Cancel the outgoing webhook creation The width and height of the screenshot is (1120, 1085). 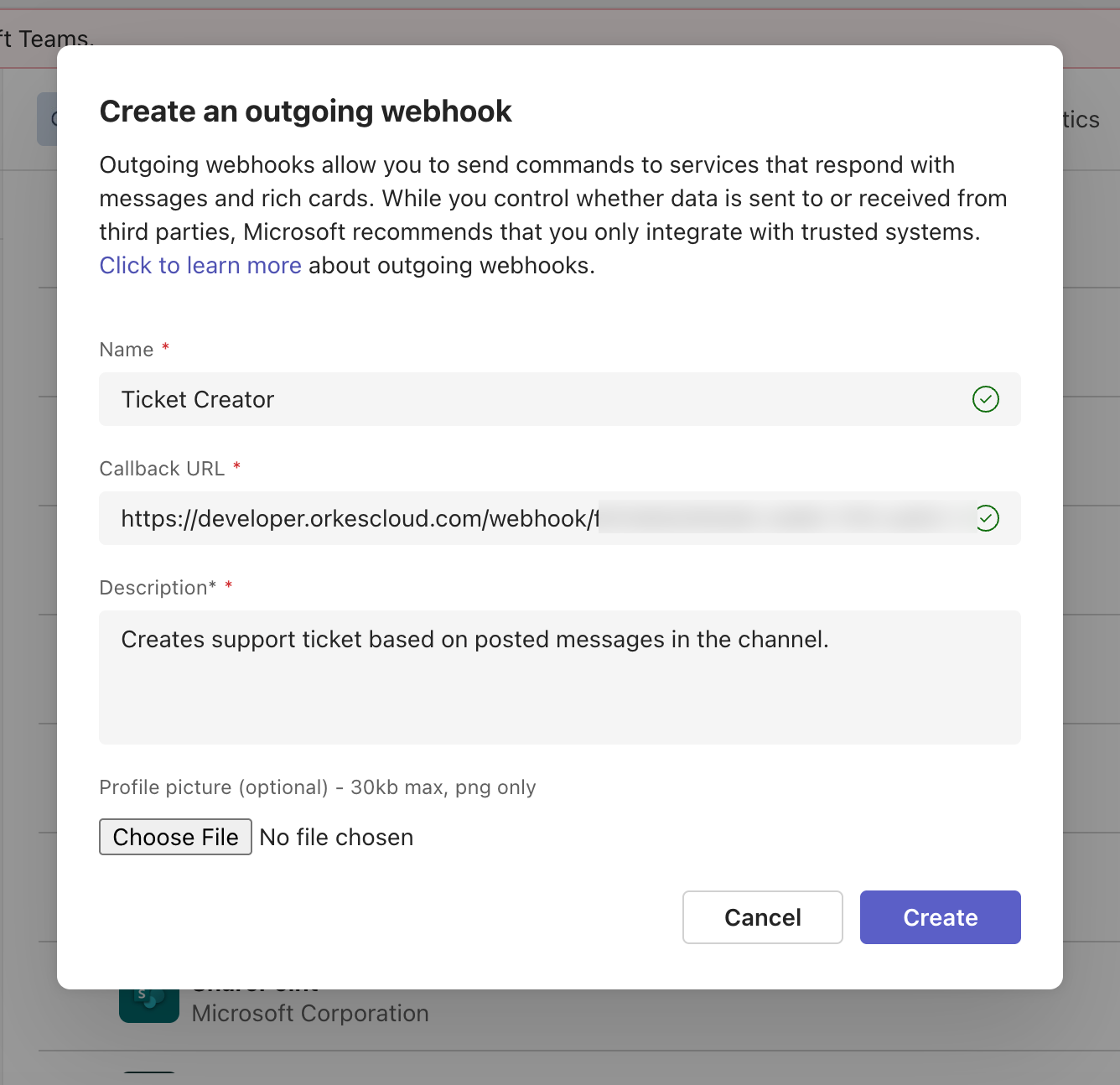762,917
